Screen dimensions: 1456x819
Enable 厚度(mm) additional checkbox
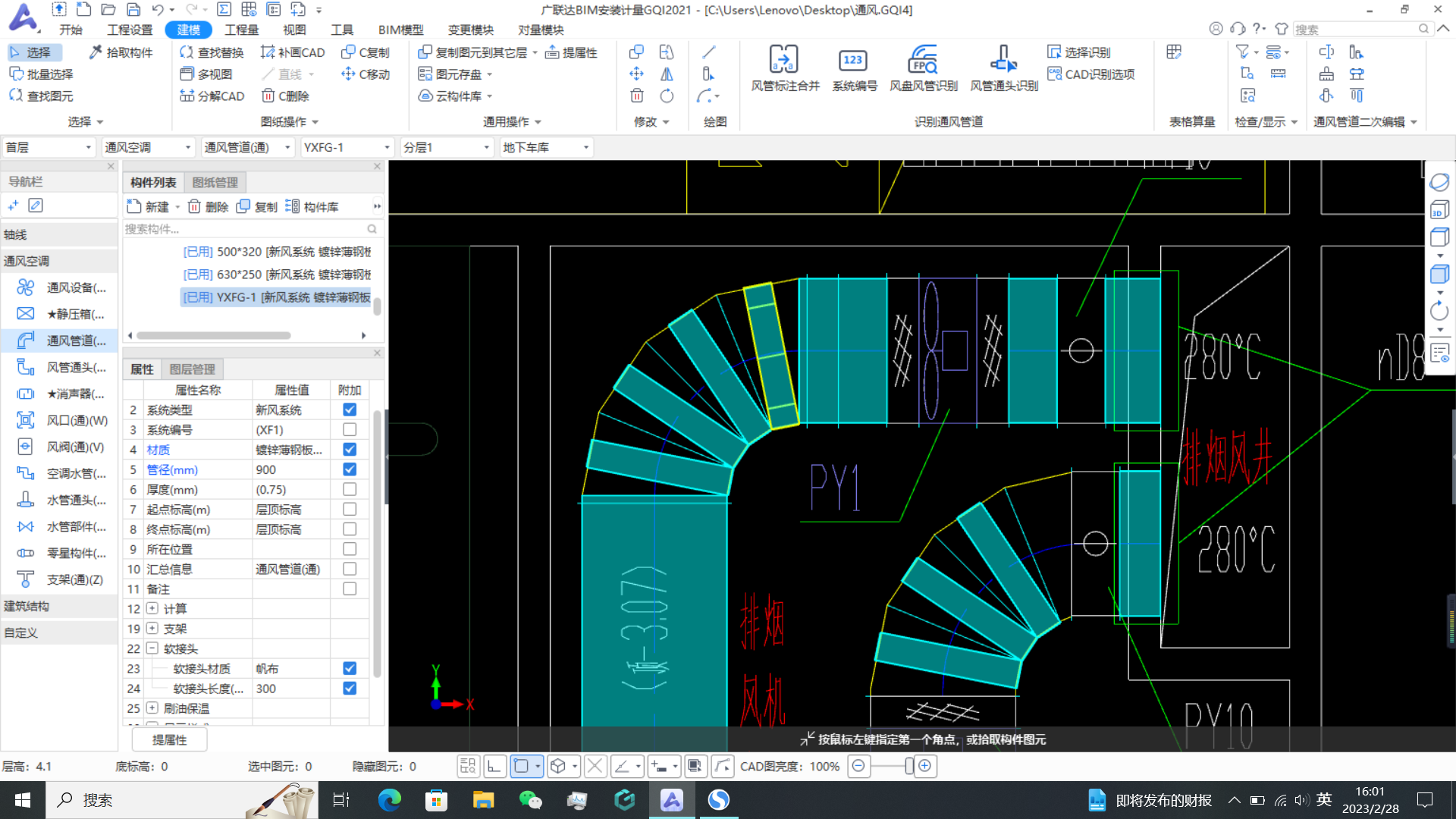point(350,489)
